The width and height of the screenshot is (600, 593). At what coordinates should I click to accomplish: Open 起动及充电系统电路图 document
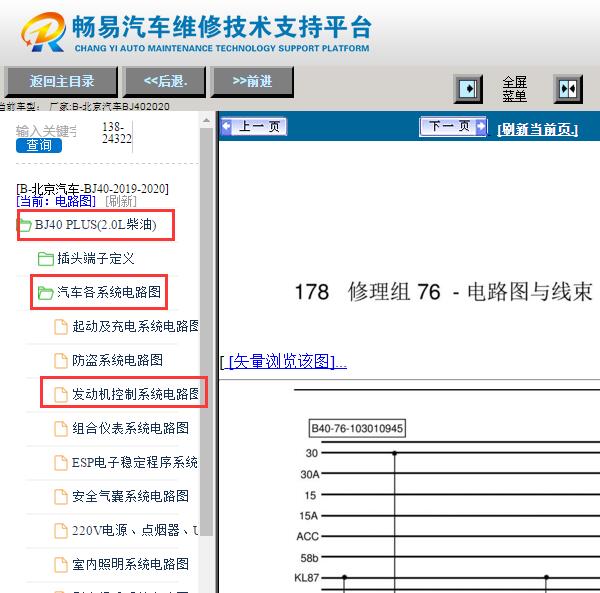click(135, 326)
